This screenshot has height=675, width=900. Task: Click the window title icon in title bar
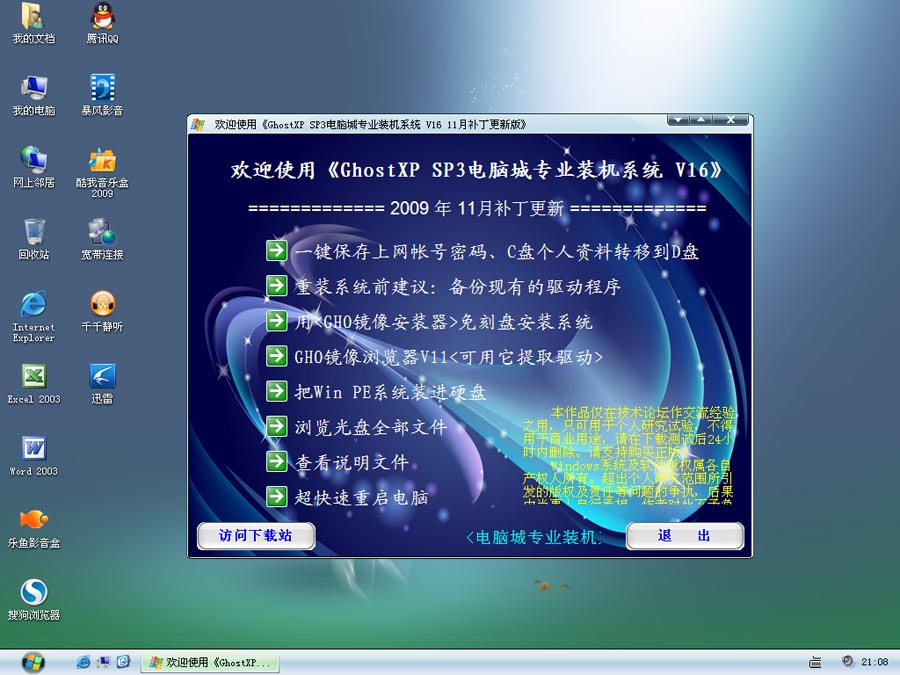coord(199,124)
